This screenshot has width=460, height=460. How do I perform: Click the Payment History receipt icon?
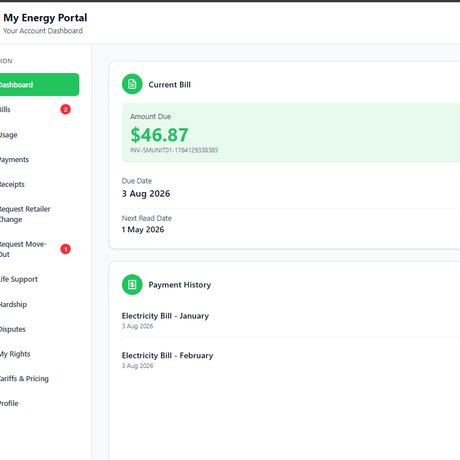[x=132, y=284]
